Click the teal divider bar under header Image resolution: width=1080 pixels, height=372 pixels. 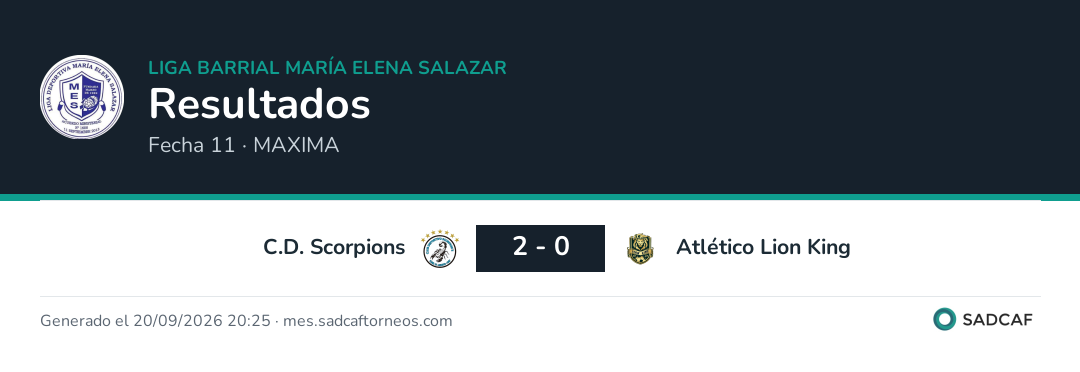pos(540,197)
